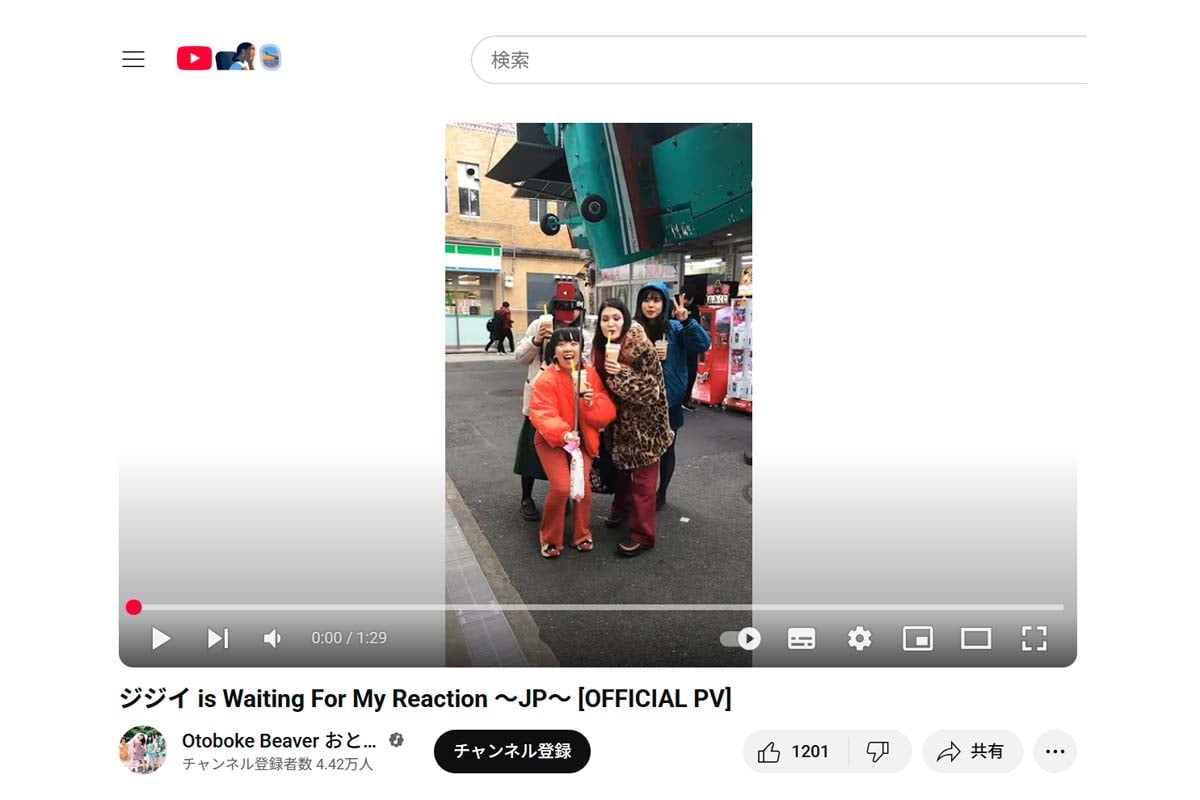Share the video via 共有

(x=972, y=751)
